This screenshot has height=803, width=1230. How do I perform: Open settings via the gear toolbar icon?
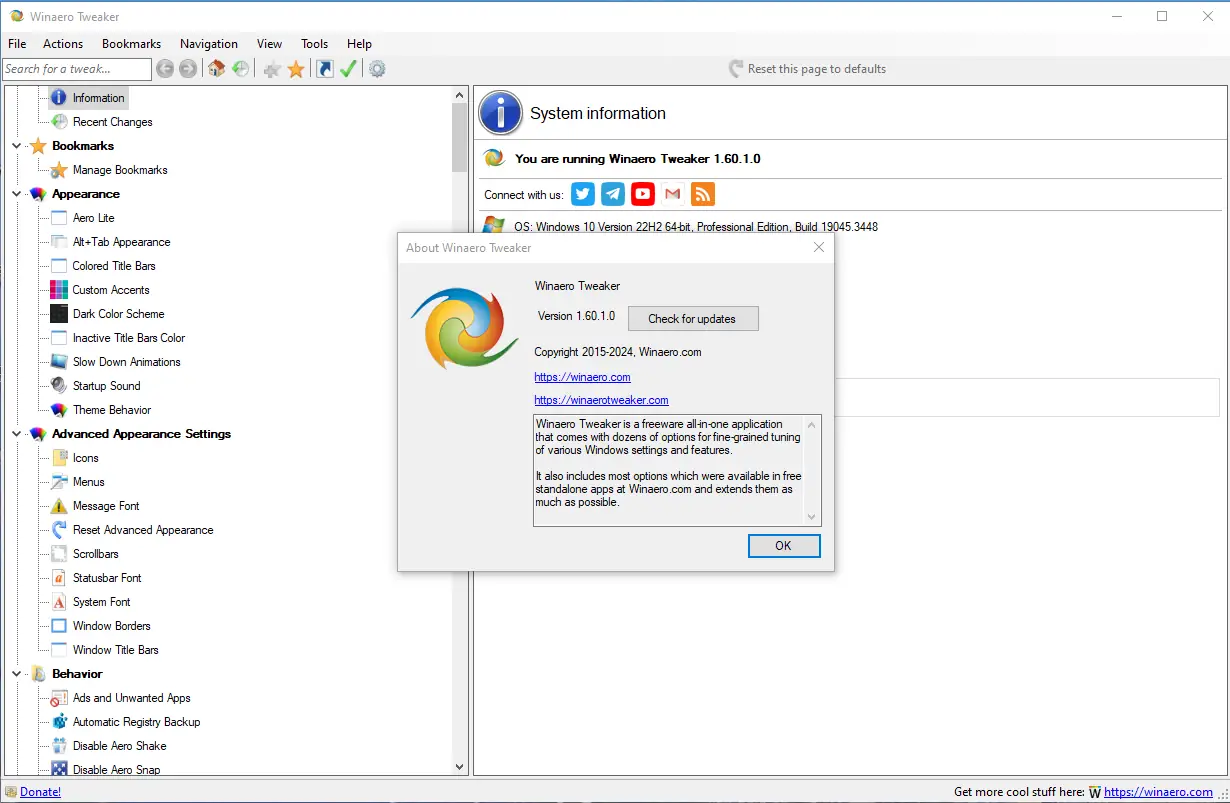377,68
